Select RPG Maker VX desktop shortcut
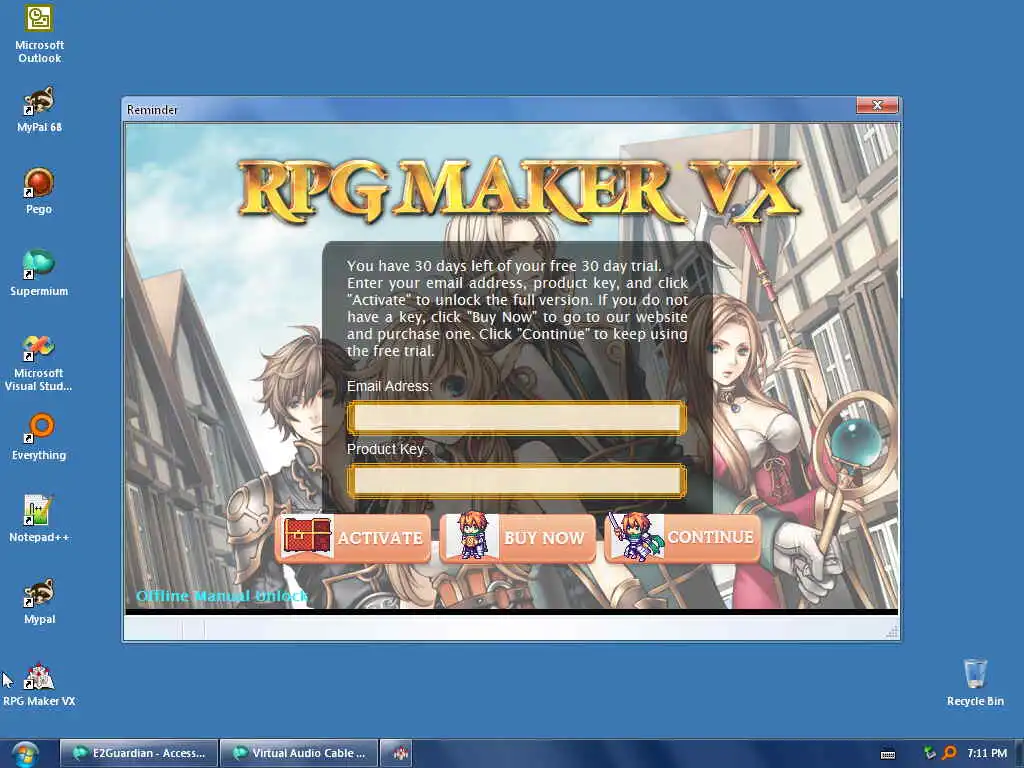The image size is (1024, 768). [39, 684]
